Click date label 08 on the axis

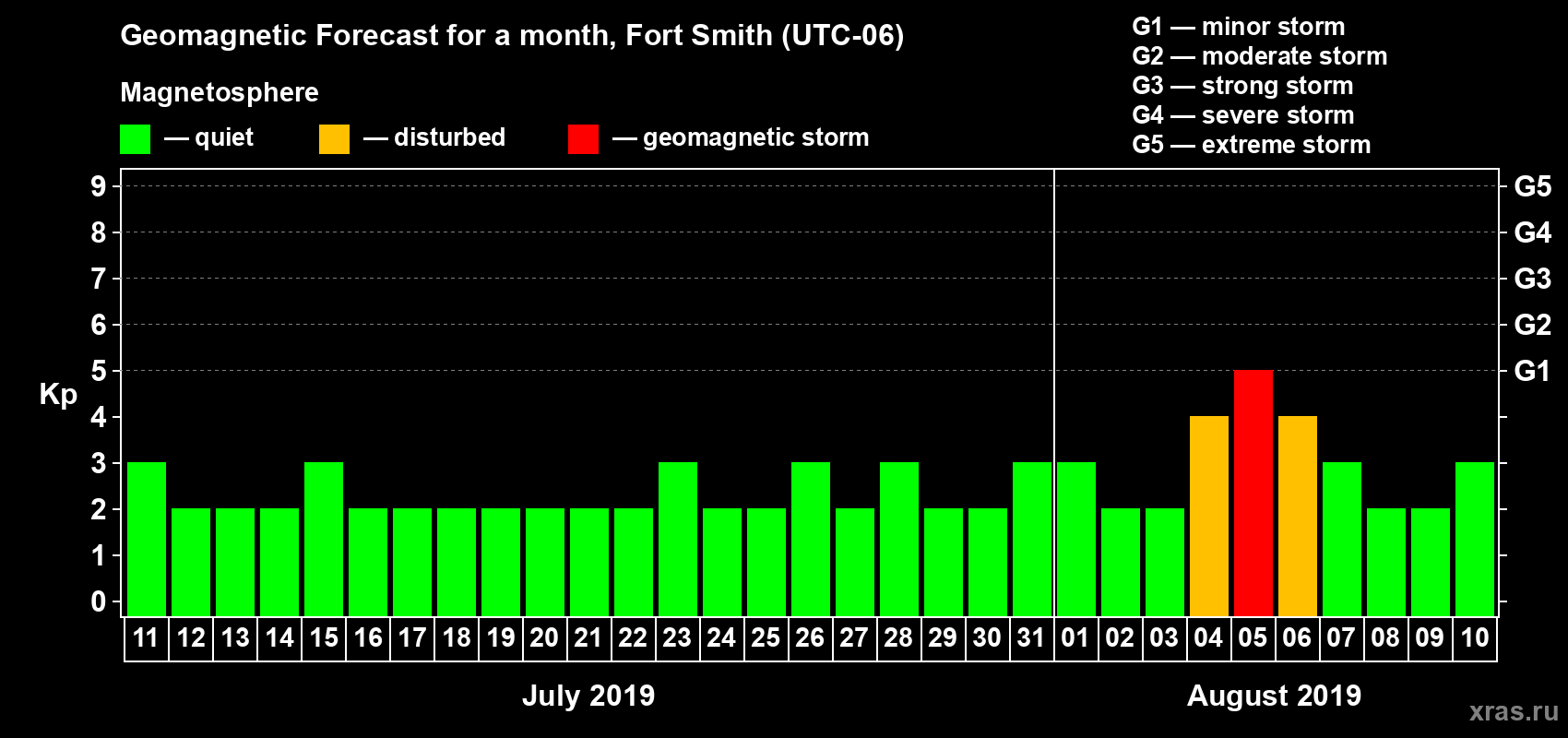coord(1385,638)
